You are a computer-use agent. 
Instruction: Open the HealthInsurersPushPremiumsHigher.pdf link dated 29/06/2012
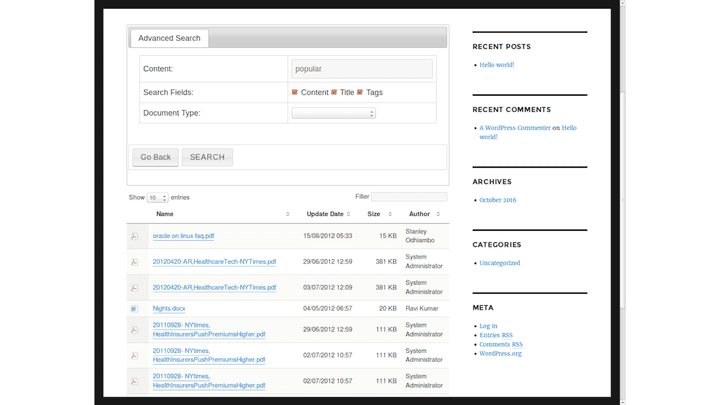pos(209,330)
